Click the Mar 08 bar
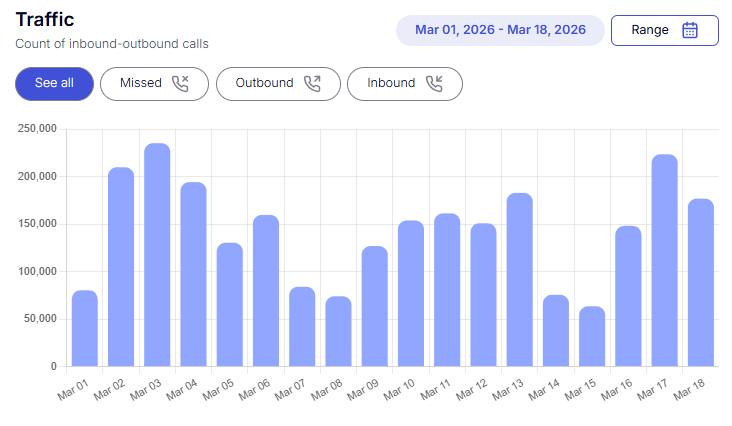The width and height of the screenshot is (732, 426). [x=338, y=331]
